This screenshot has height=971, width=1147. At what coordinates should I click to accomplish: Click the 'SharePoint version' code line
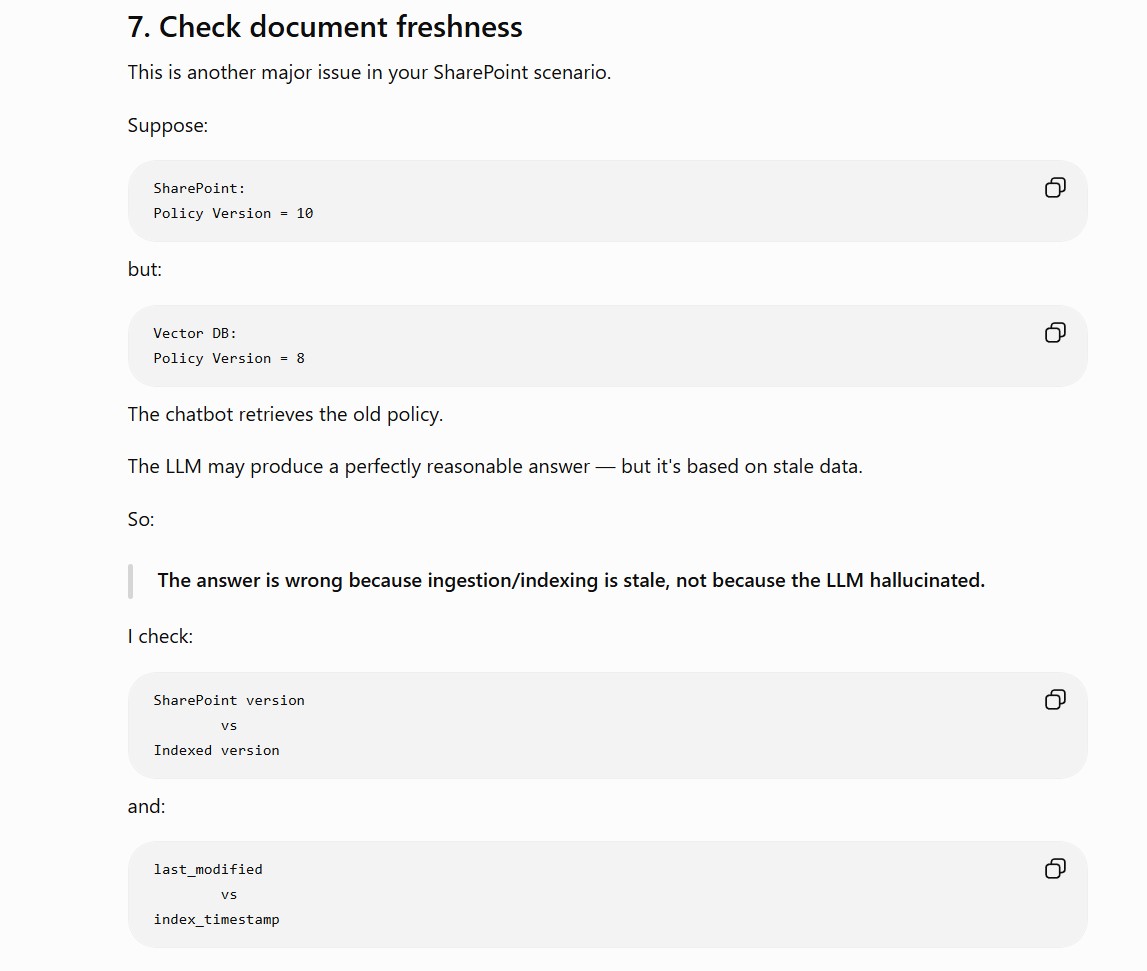coord(229,700)
